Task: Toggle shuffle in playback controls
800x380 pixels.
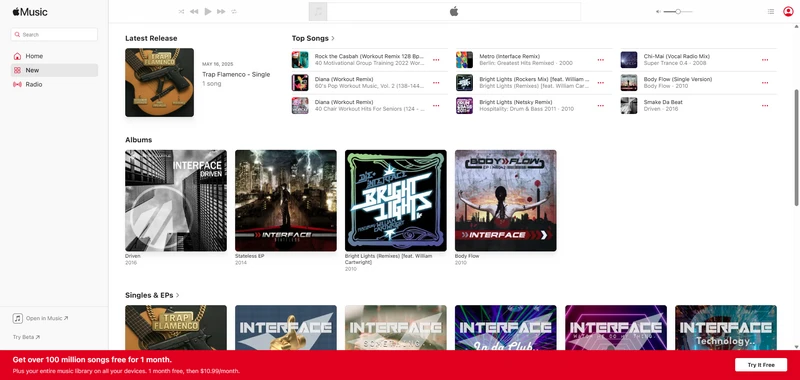Action: click(x=181, y=11)
